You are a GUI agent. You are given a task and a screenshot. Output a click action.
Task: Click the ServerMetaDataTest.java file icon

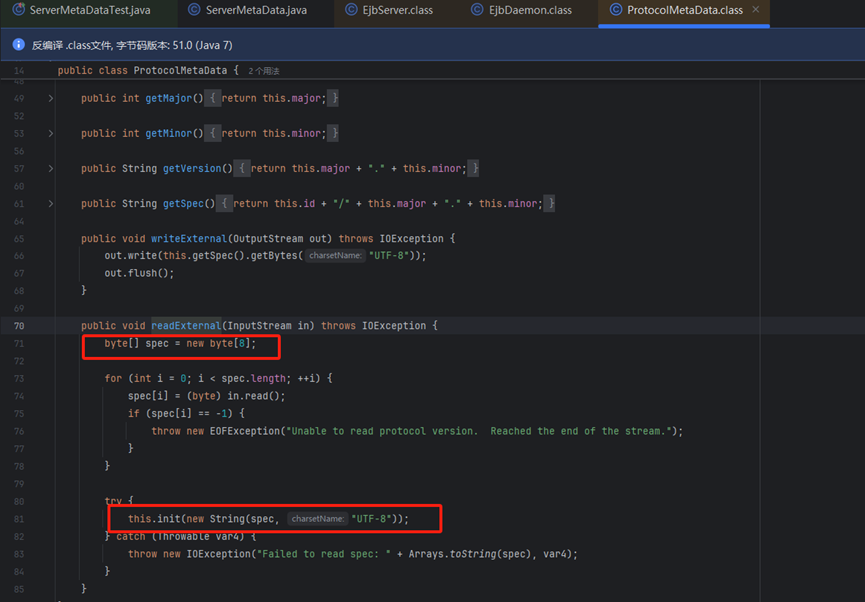(18, 10)
